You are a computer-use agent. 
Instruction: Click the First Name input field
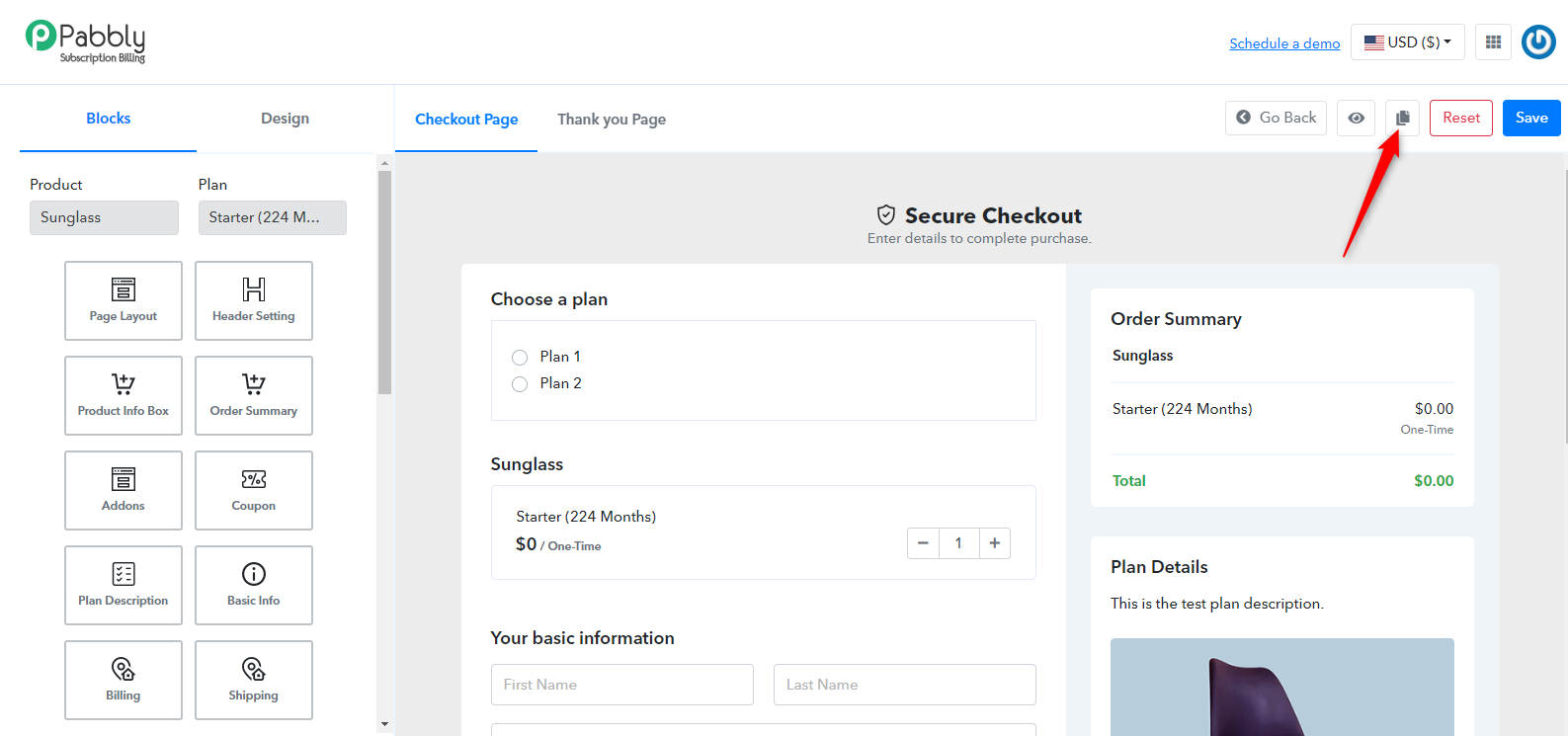pyautogui.click(x=622, y=685)
